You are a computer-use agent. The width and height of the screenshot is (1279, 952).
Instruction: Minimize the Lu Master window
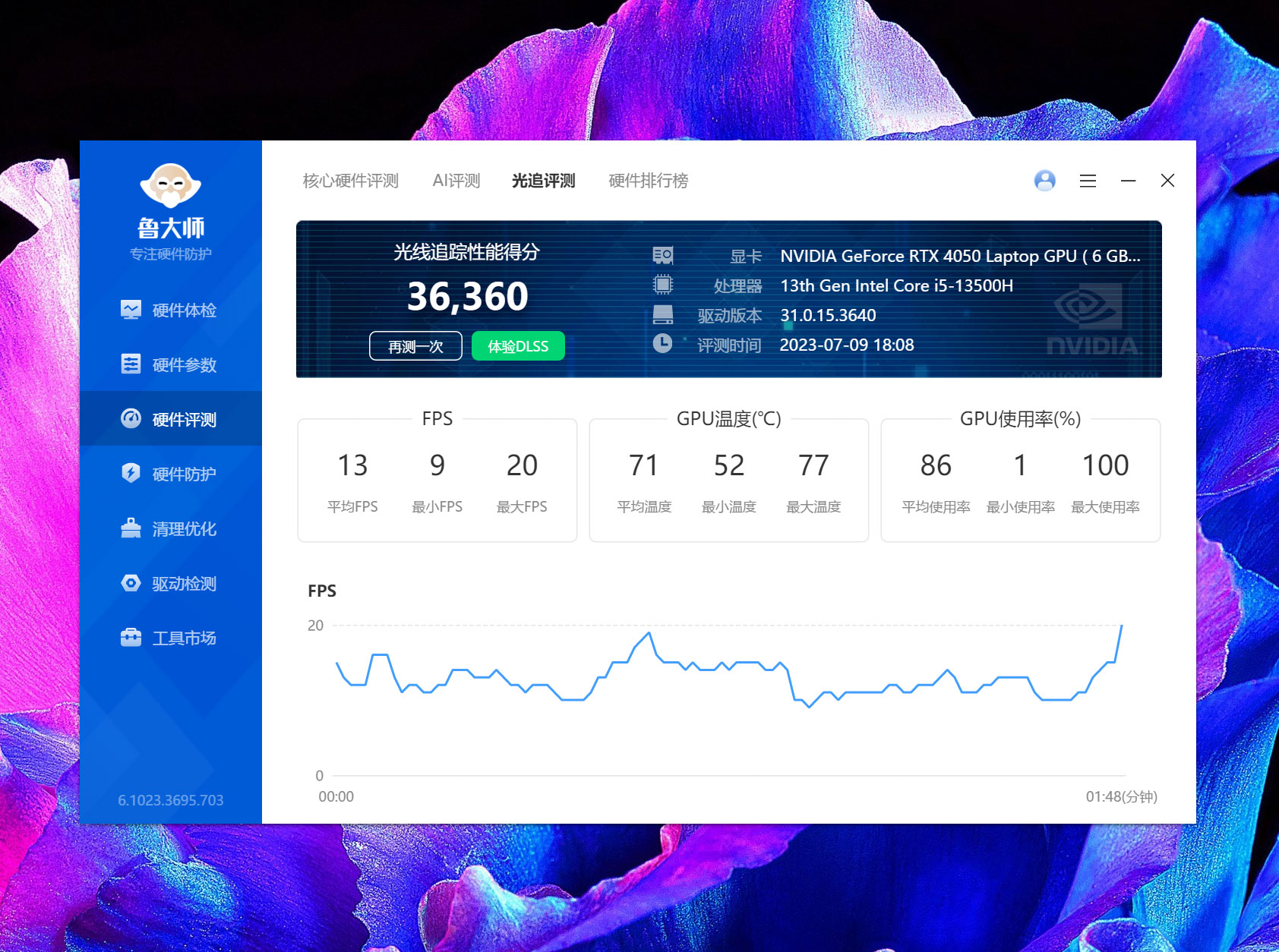click(1128, 181)
